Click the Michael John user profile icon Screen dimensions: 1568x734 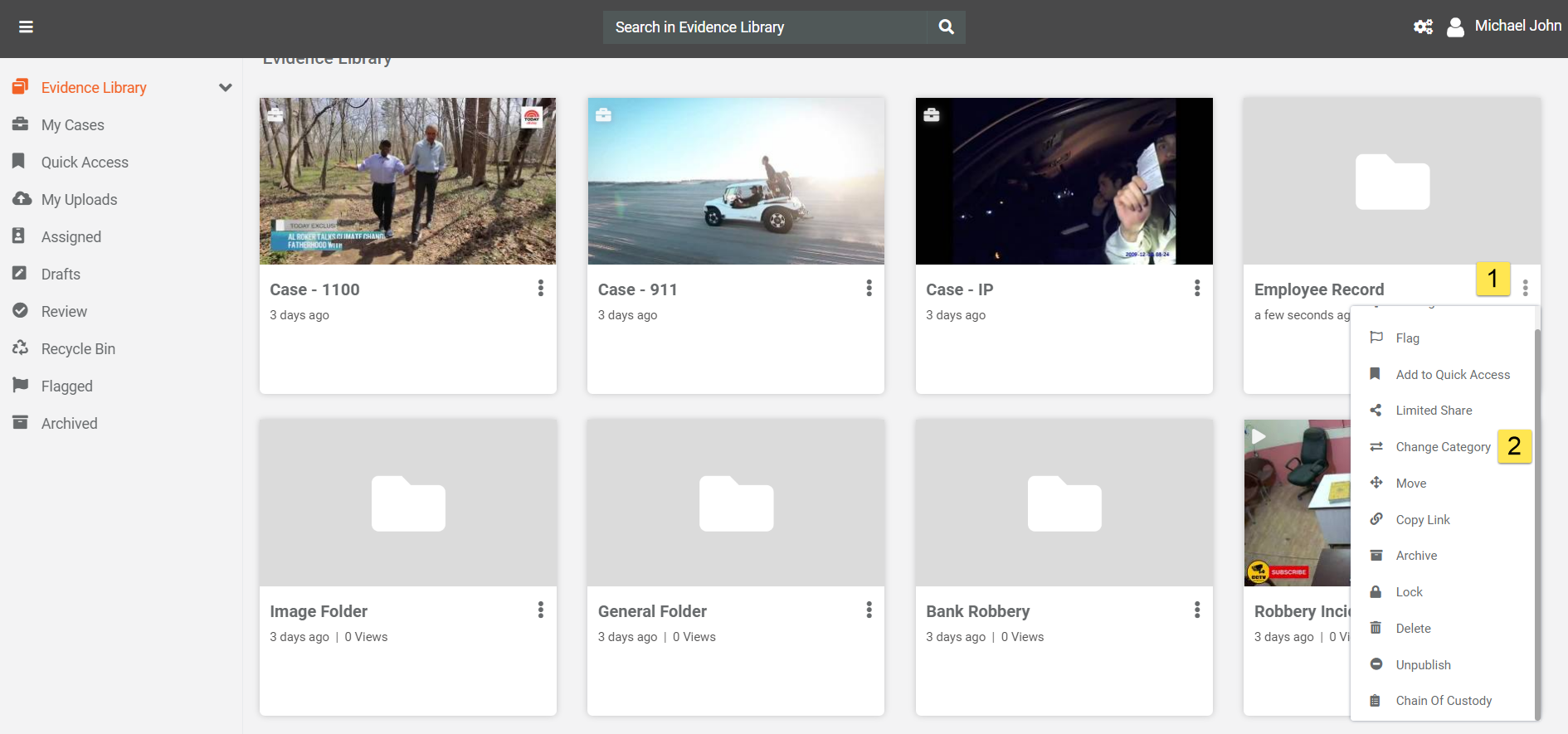pos(1455,27)
